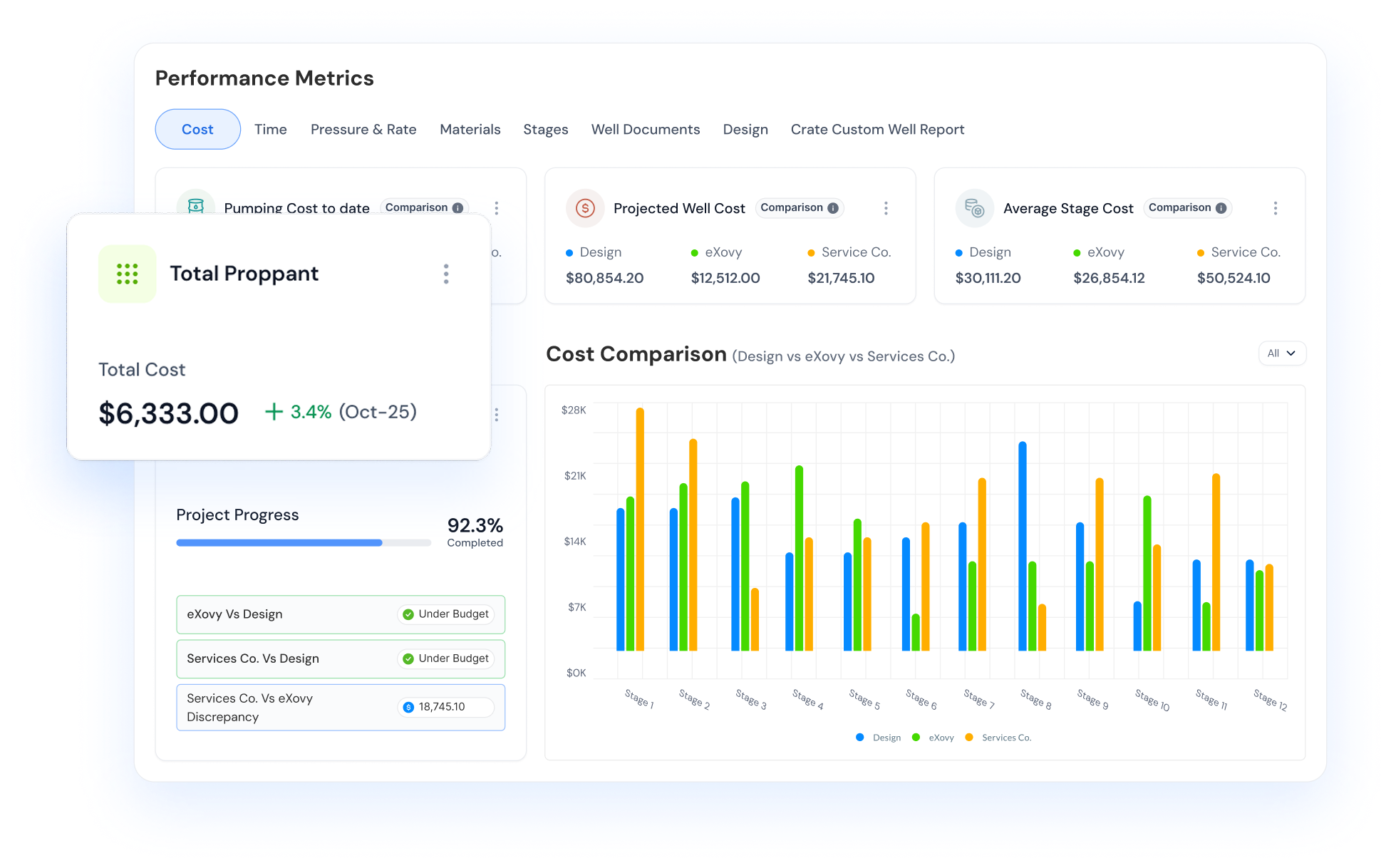Image resolution: width=1391 pixels, height=868 pixels.
Task: Click the Average Stage Cost coins icon
Action: click(x=974, y=208)
